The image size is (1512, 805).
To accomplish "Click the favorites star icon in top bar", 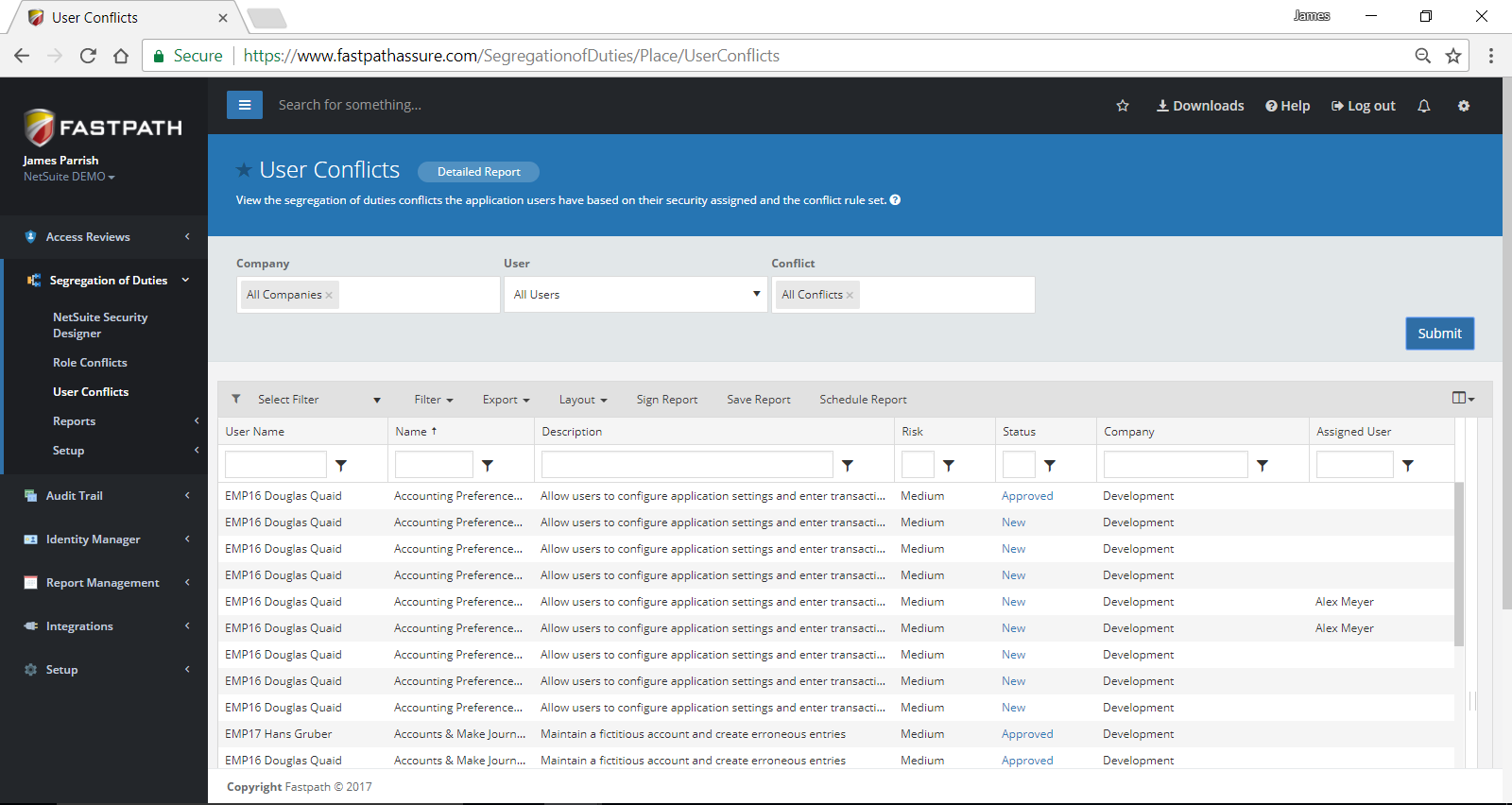I will [1123, 106].
